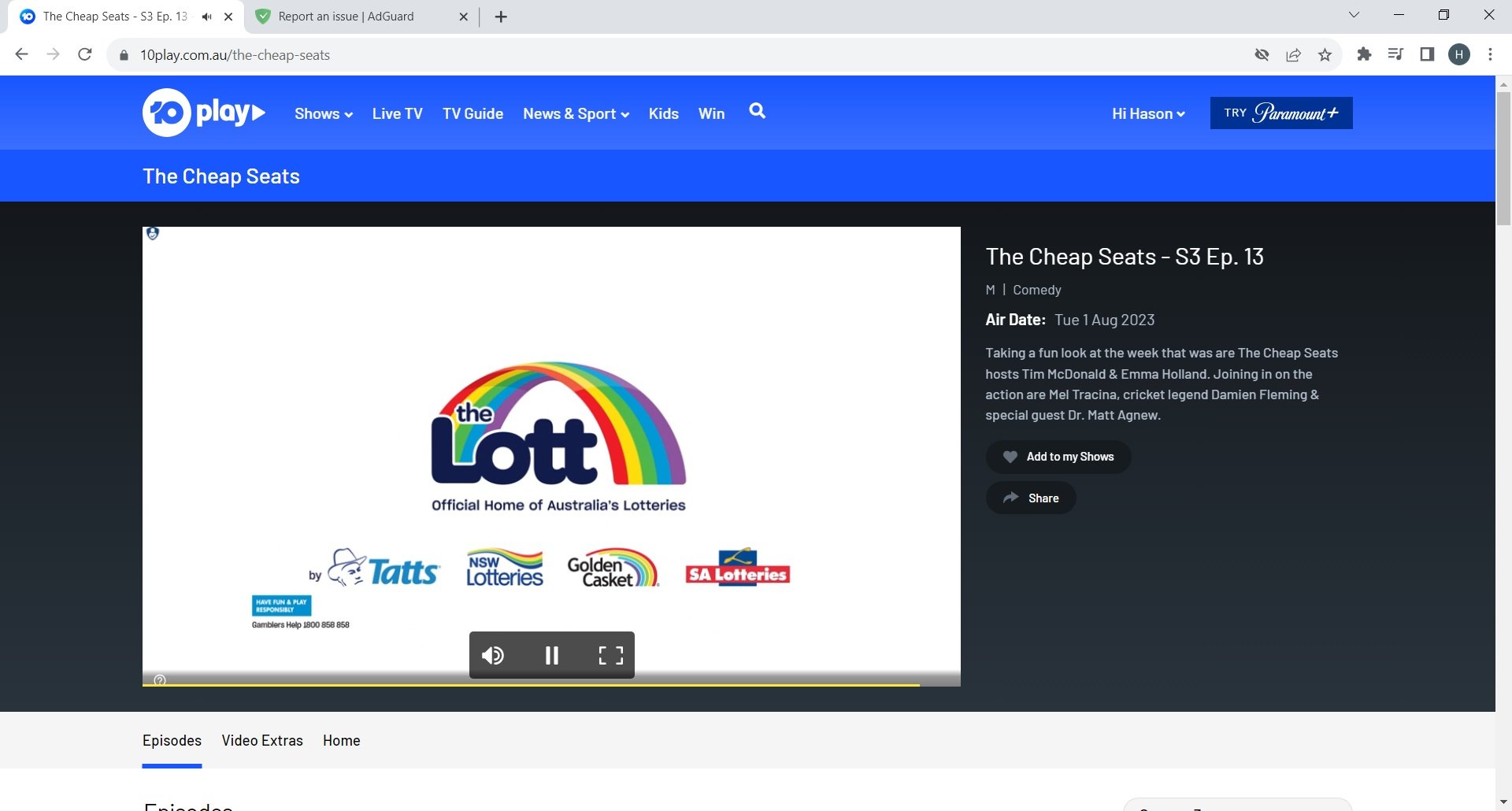Open the Chrome side panel icon

(1427, 54)
